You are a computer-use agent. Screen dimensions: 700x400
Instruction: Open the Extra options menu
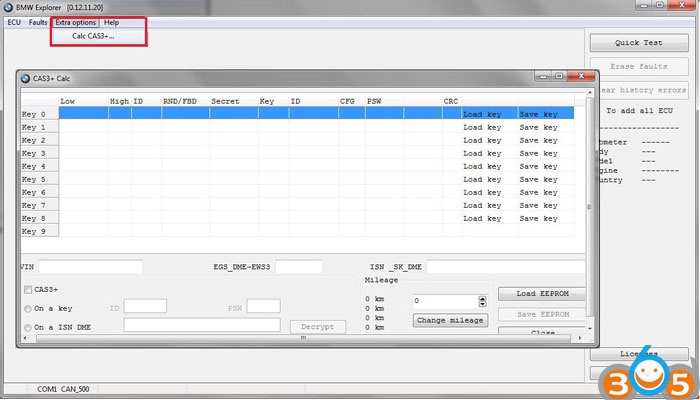pyautogui.click(x=75, y=22)
